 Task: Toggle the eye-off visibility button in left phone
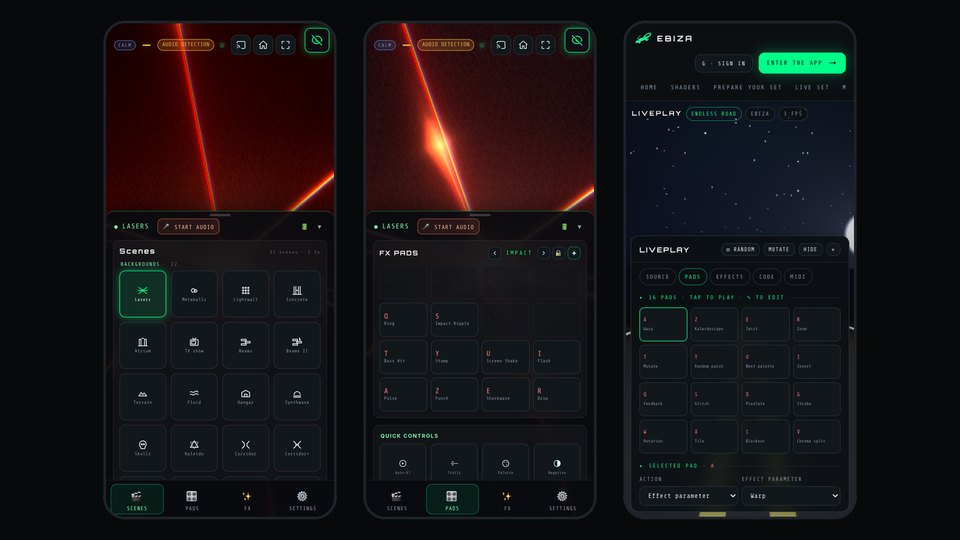pos(317,40)
